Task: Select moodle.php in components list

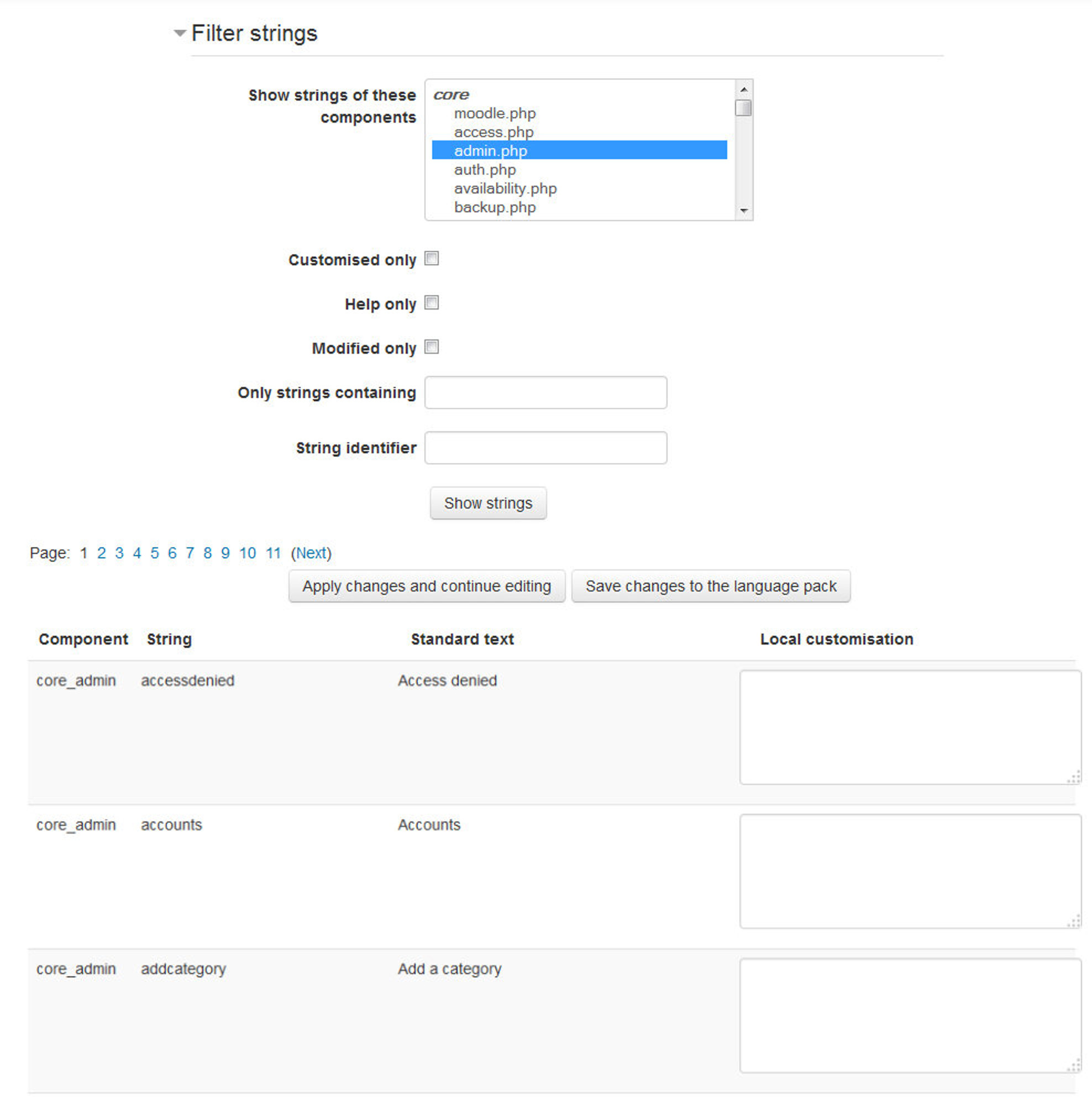Action: click(494, 114)
